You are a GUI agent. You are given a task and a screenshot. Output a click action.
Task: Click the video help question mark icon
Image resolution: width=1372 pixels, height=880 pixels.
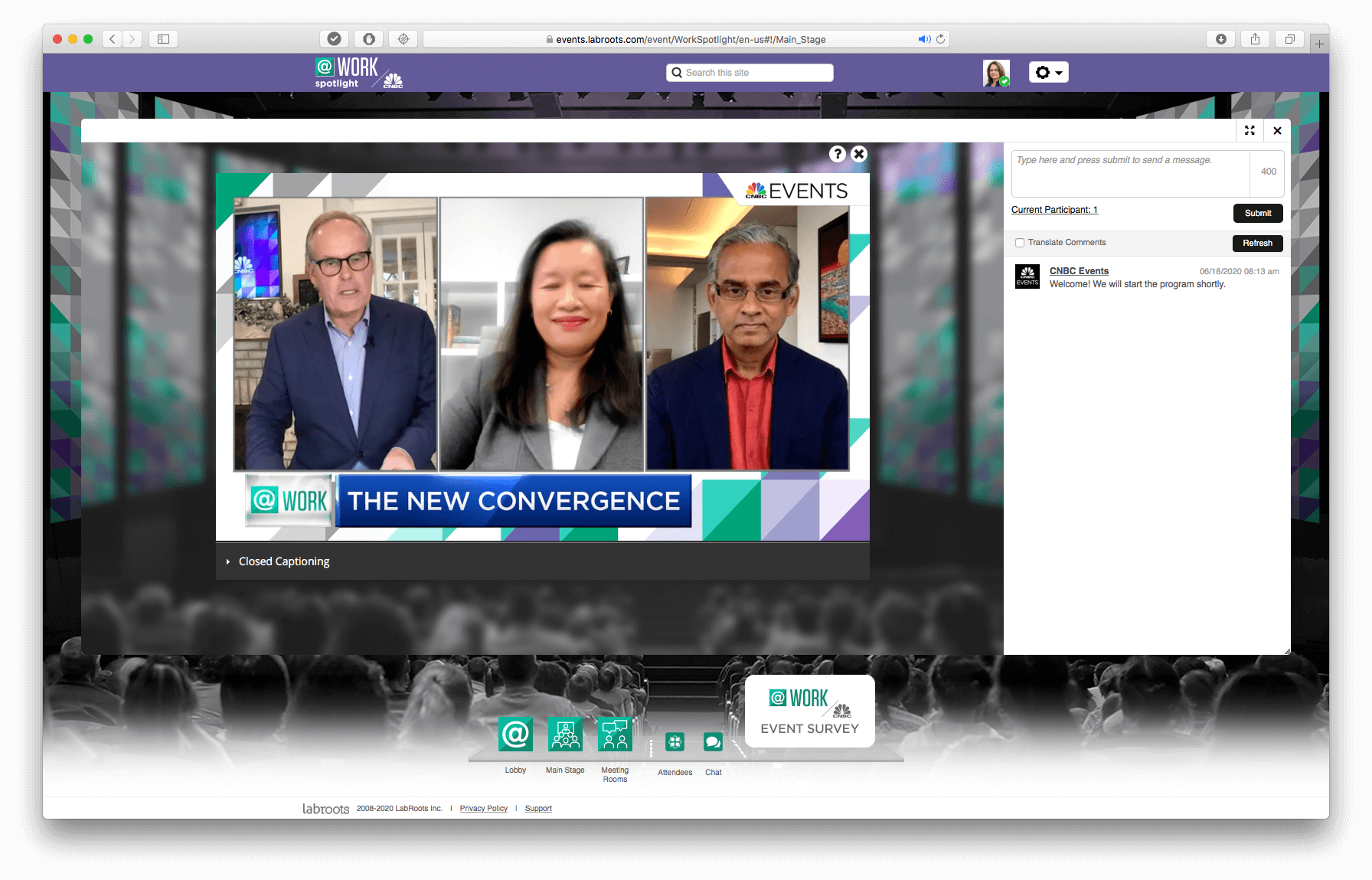838,154
